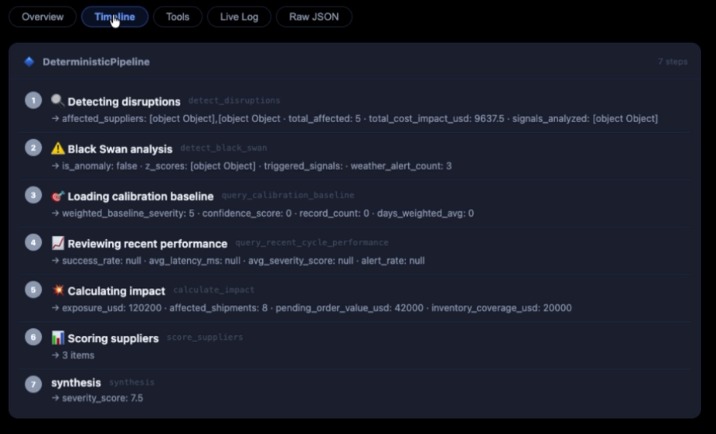View the Raw JSON tab
Screen dimensions: 716x434
coord(314,17)
